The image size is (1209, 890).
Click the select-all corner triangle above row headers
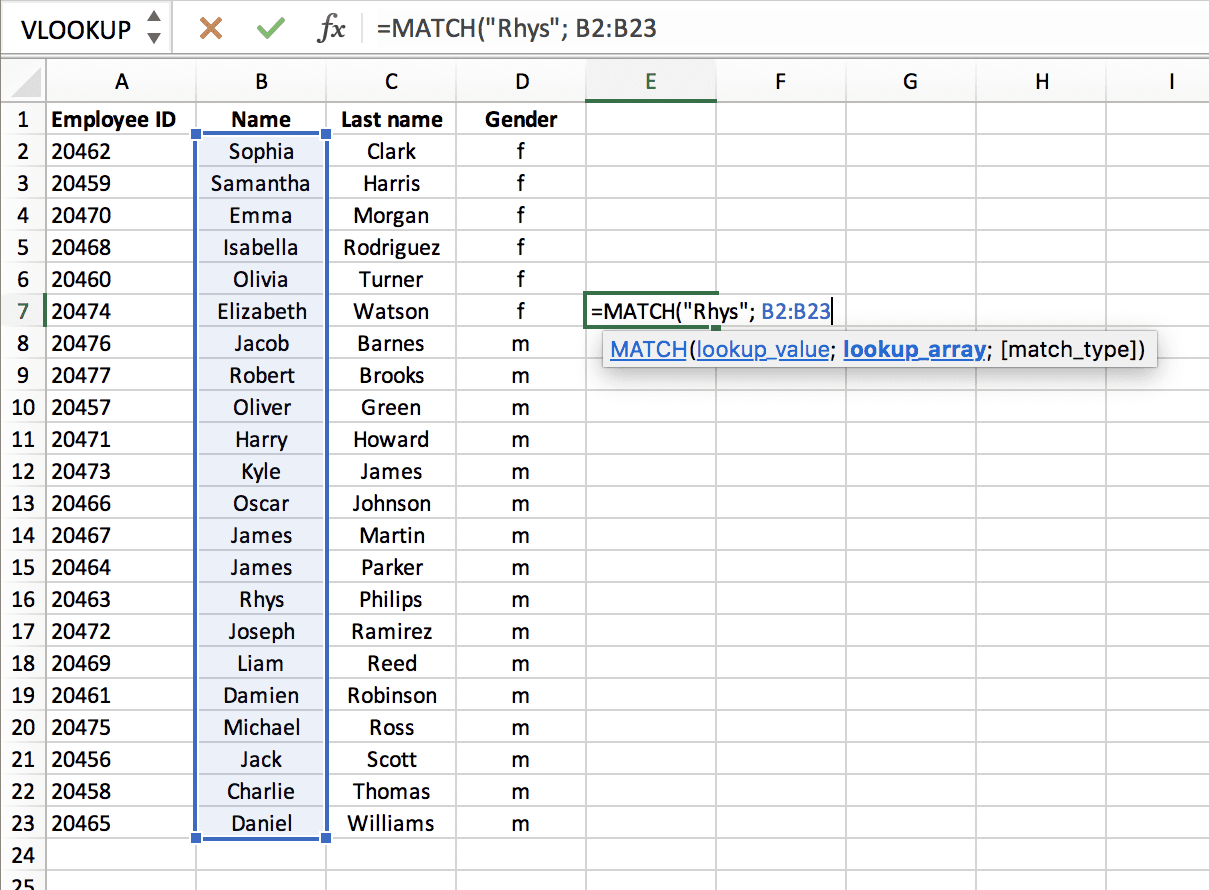pos(22,79)
